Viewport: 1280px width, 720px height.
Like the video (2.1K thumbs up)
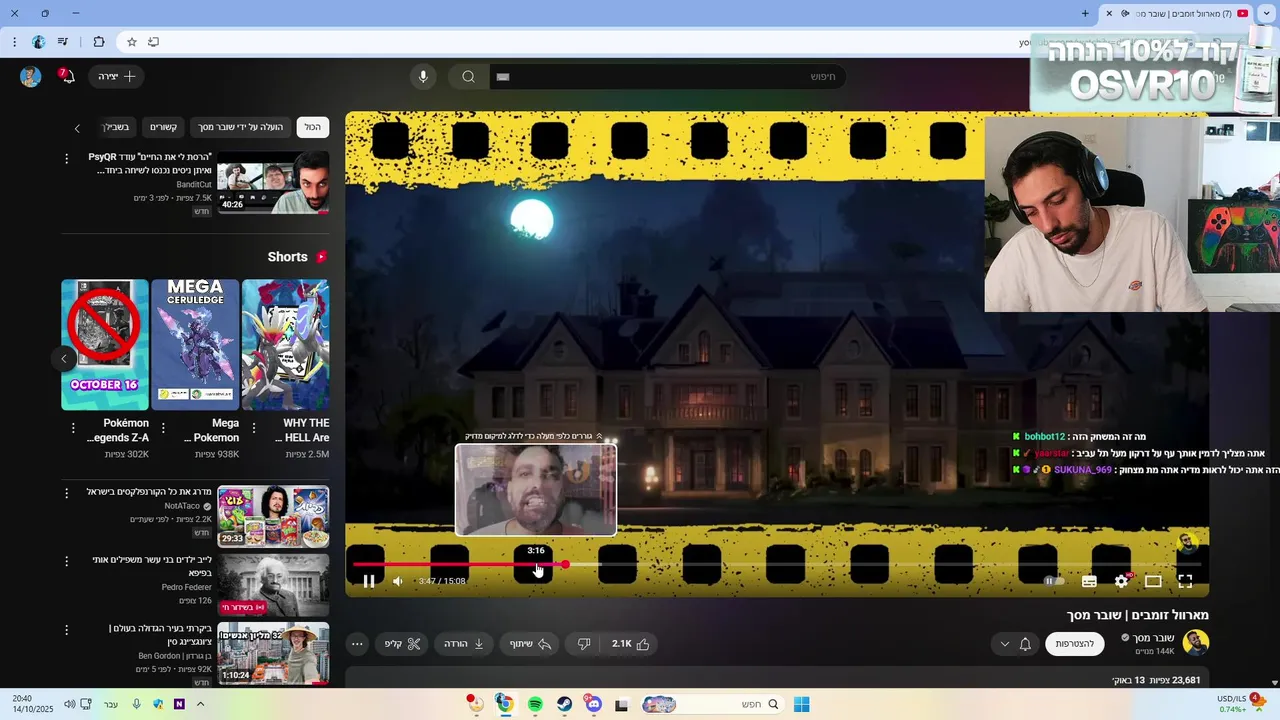click(631, 644)
